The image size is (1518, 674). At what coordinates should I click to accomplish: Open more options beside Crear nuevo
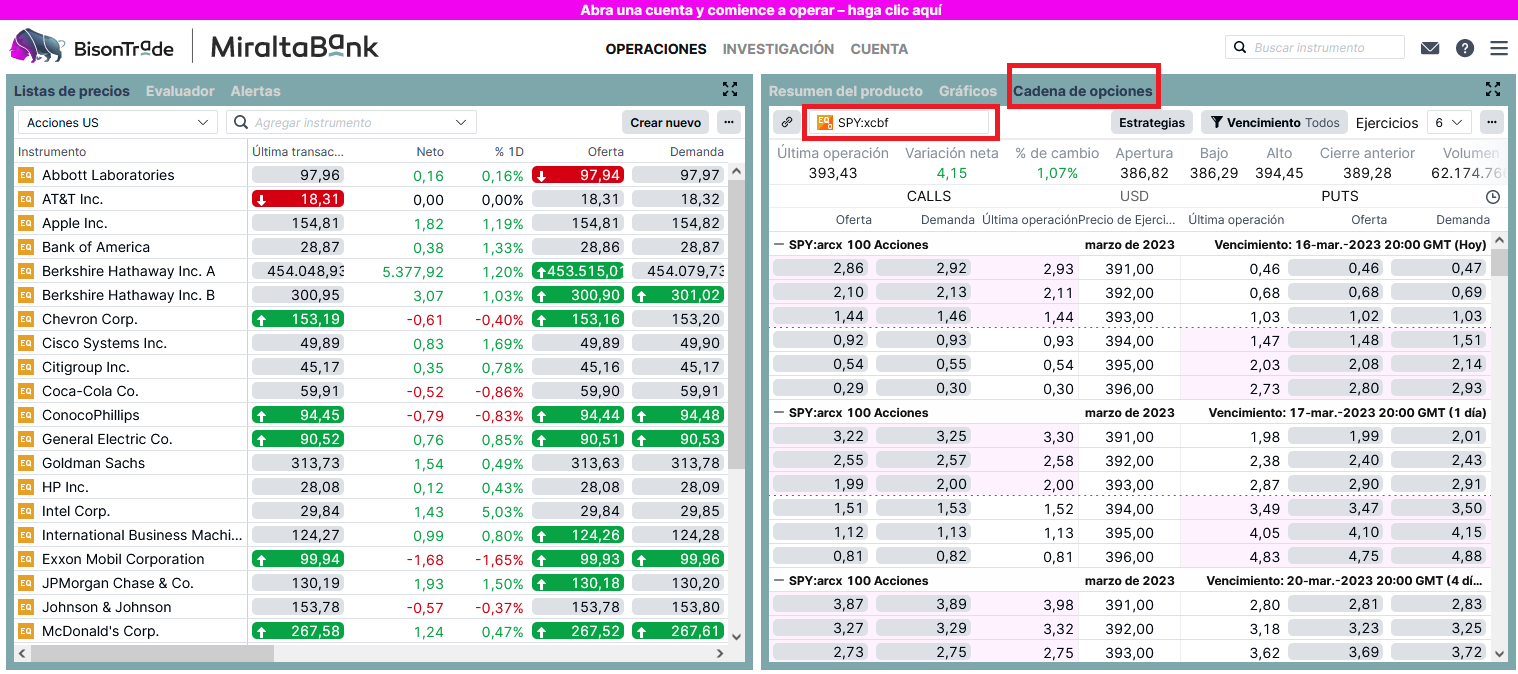click(x=729, y=122)
